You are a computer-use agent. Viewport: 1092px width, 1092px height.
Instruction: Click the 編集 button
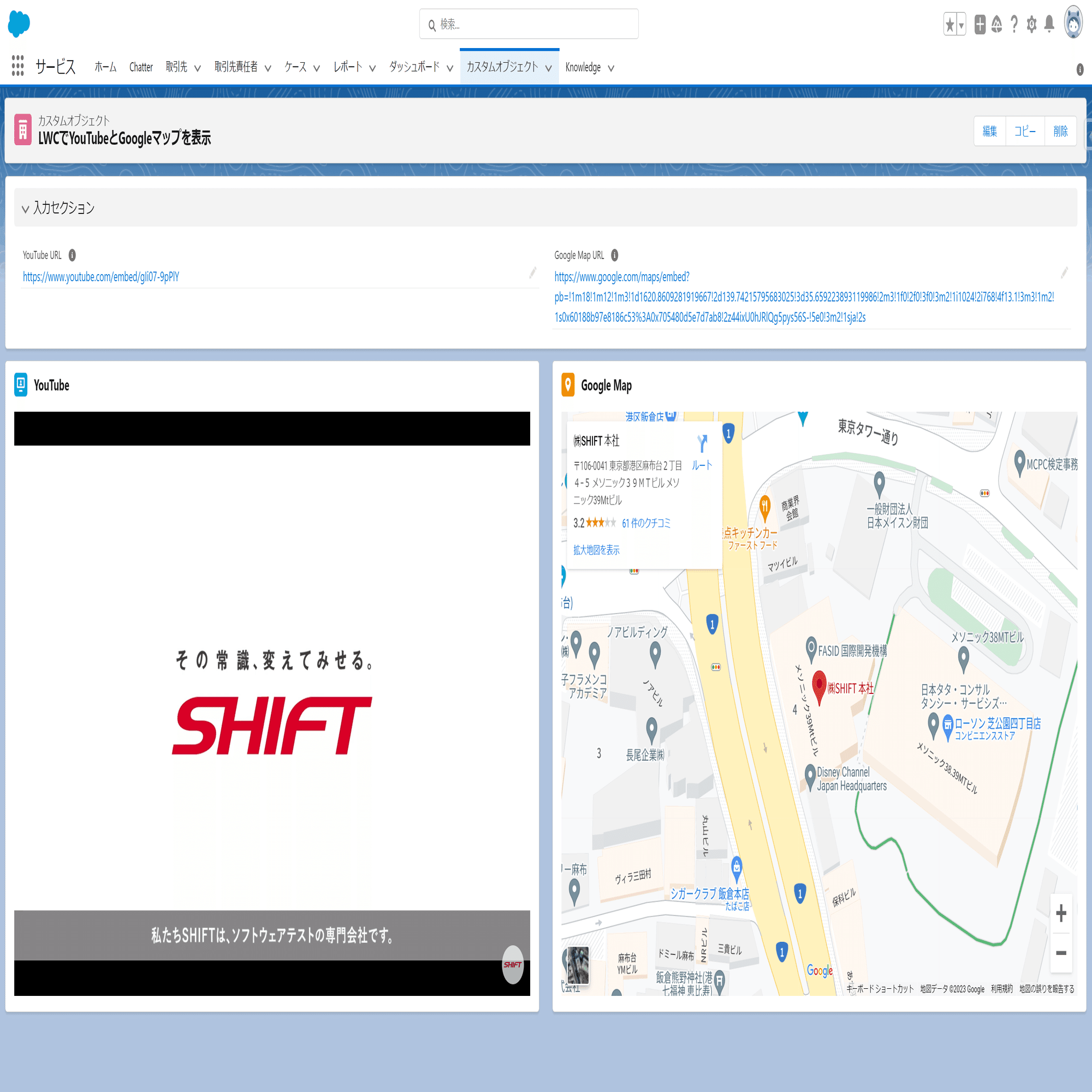990,131
